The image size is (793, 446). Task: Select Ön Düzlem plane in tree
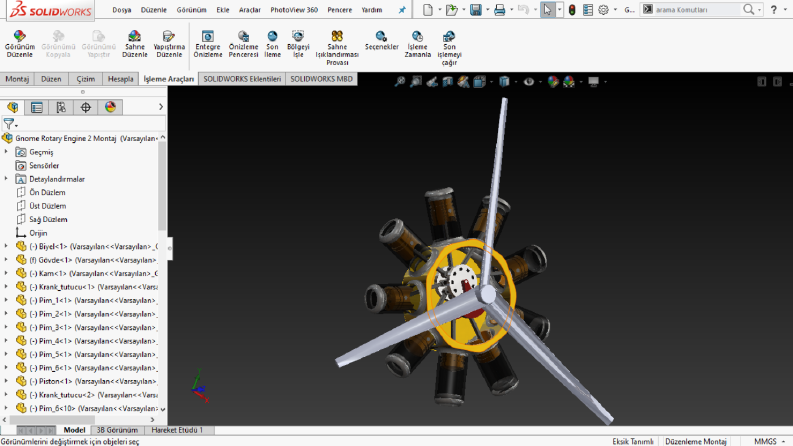[x=47, y=192]
